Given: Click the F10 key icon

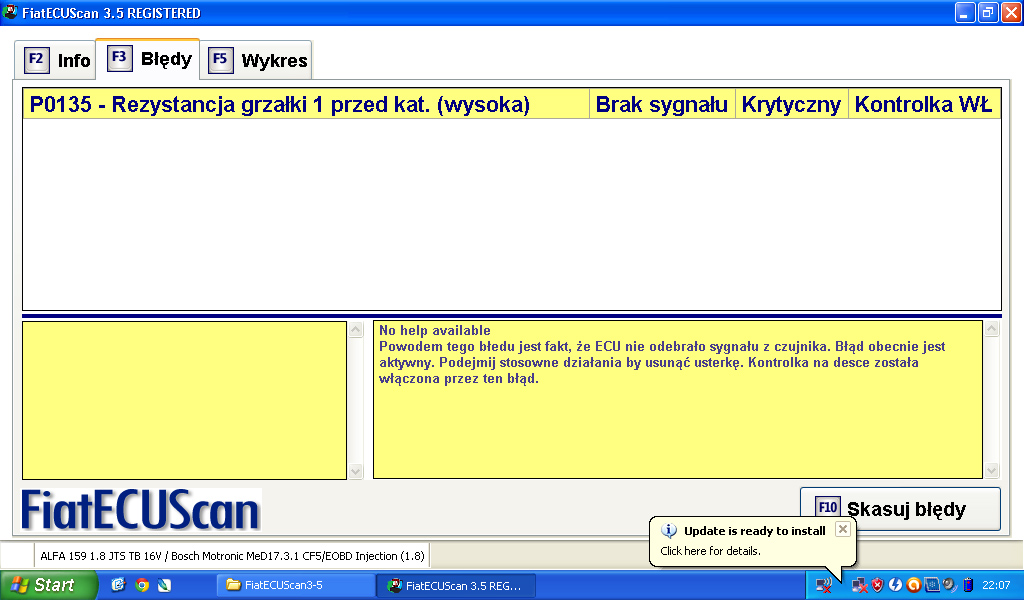Looking at the screenshot, I should [x=827, y=507].
